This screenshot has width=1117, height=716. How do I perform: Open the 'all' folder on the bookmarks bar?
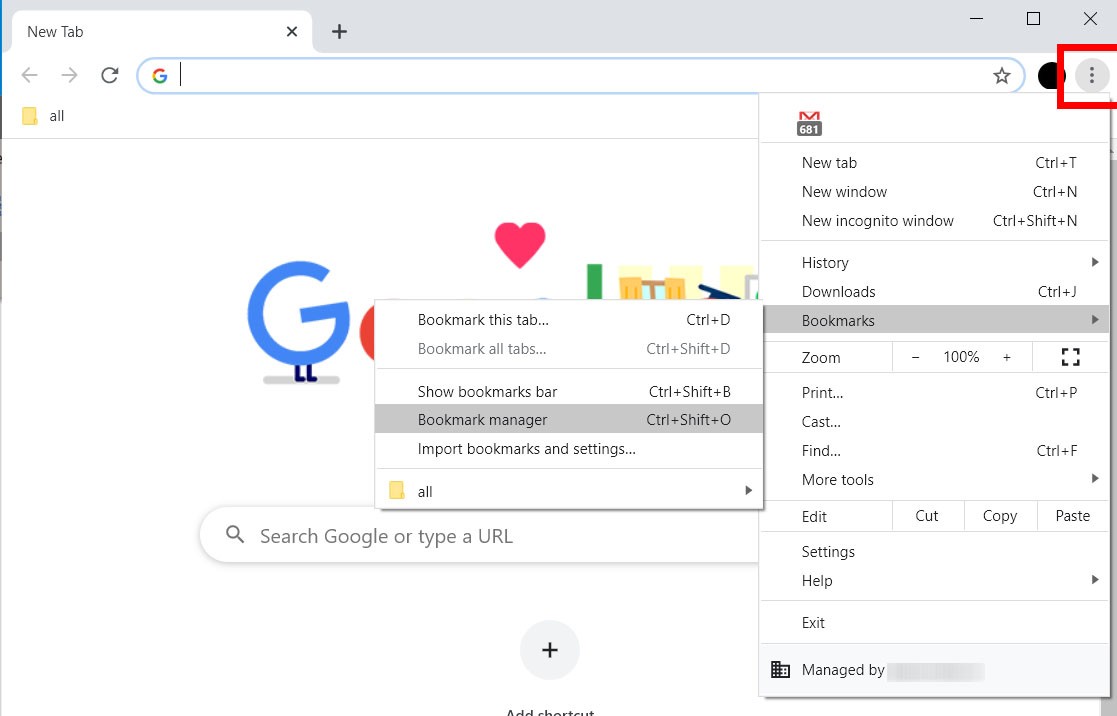pos(44,115)
